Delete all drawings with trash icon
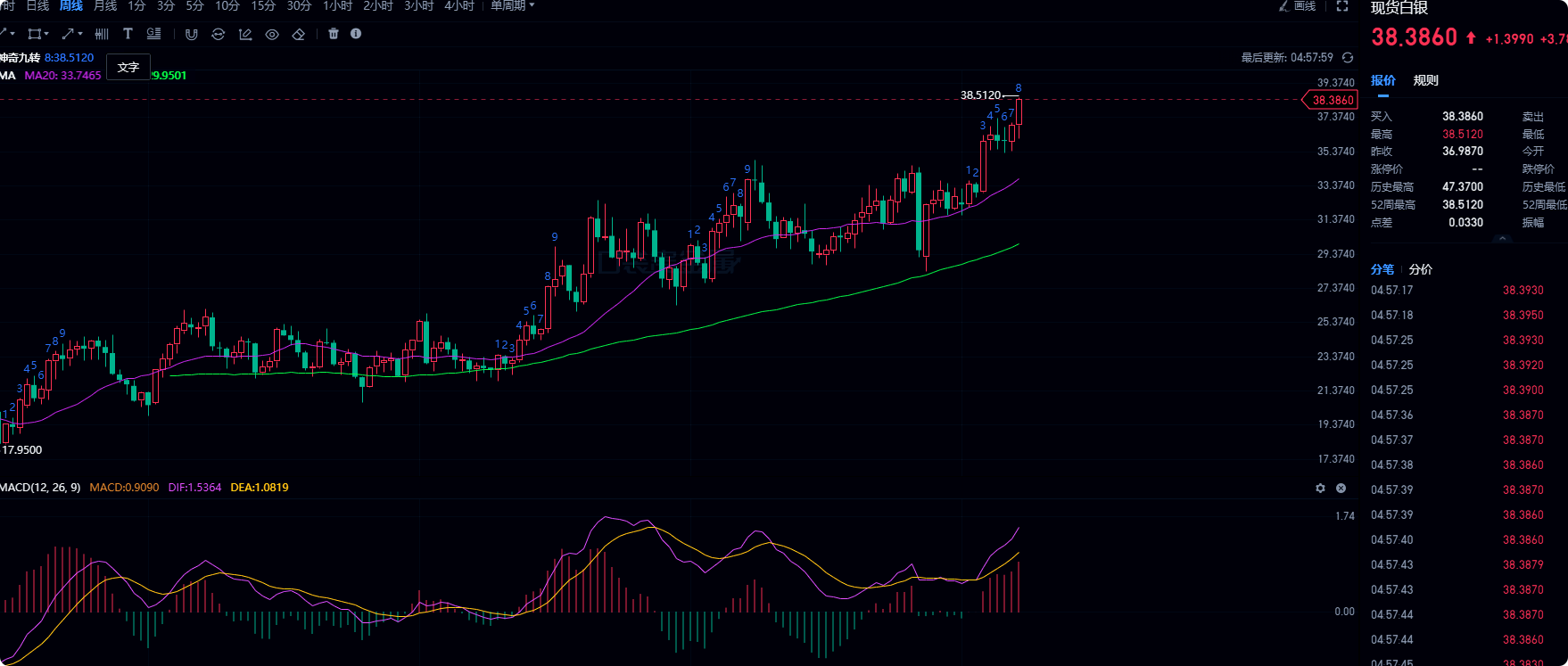Viewport: 1568px width, 666px height. pyautogui.click(x=334, y=34)
